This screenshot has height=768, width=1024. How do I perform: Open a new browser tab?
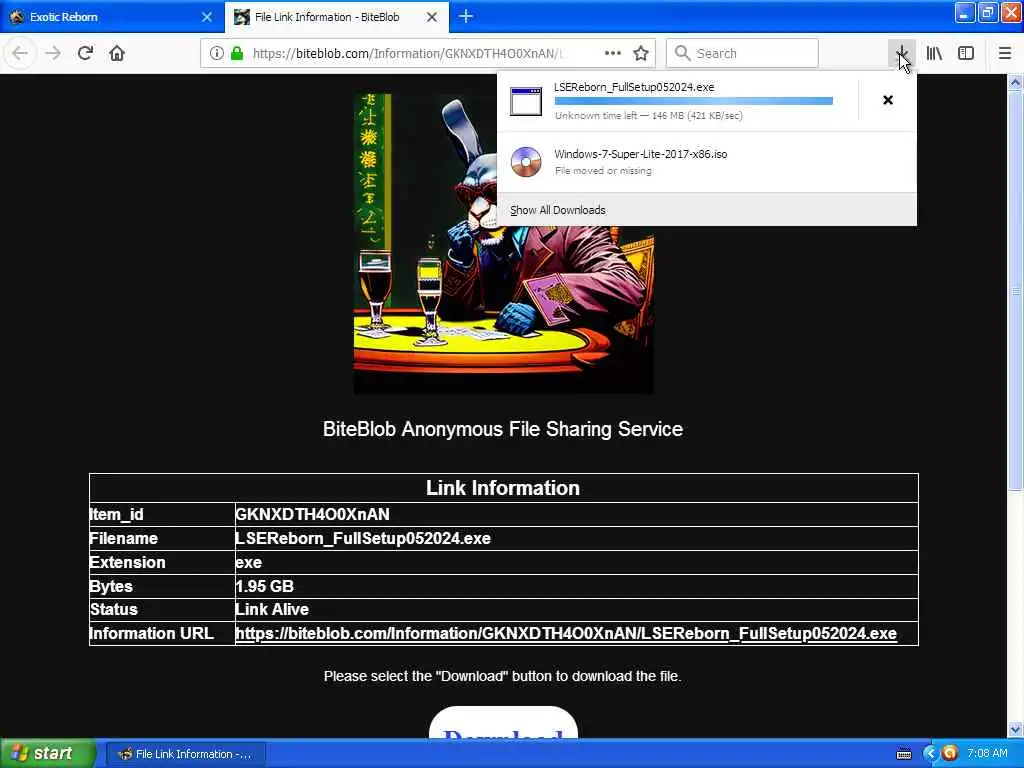(466, 16)
